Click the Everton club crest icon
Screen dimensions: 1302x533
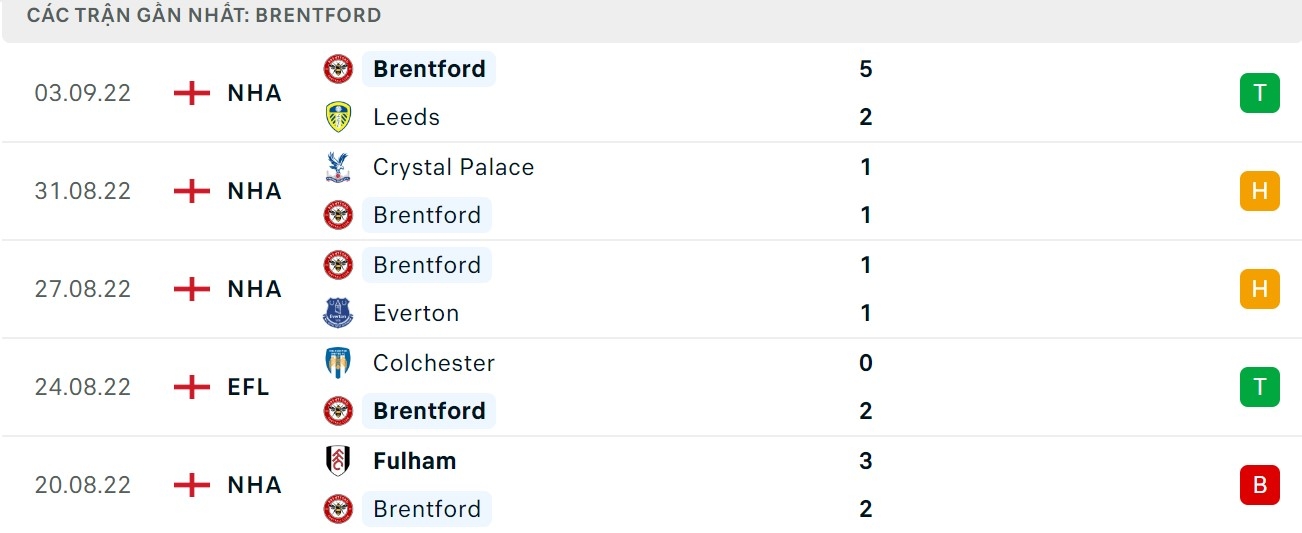(x=338, y=313)
